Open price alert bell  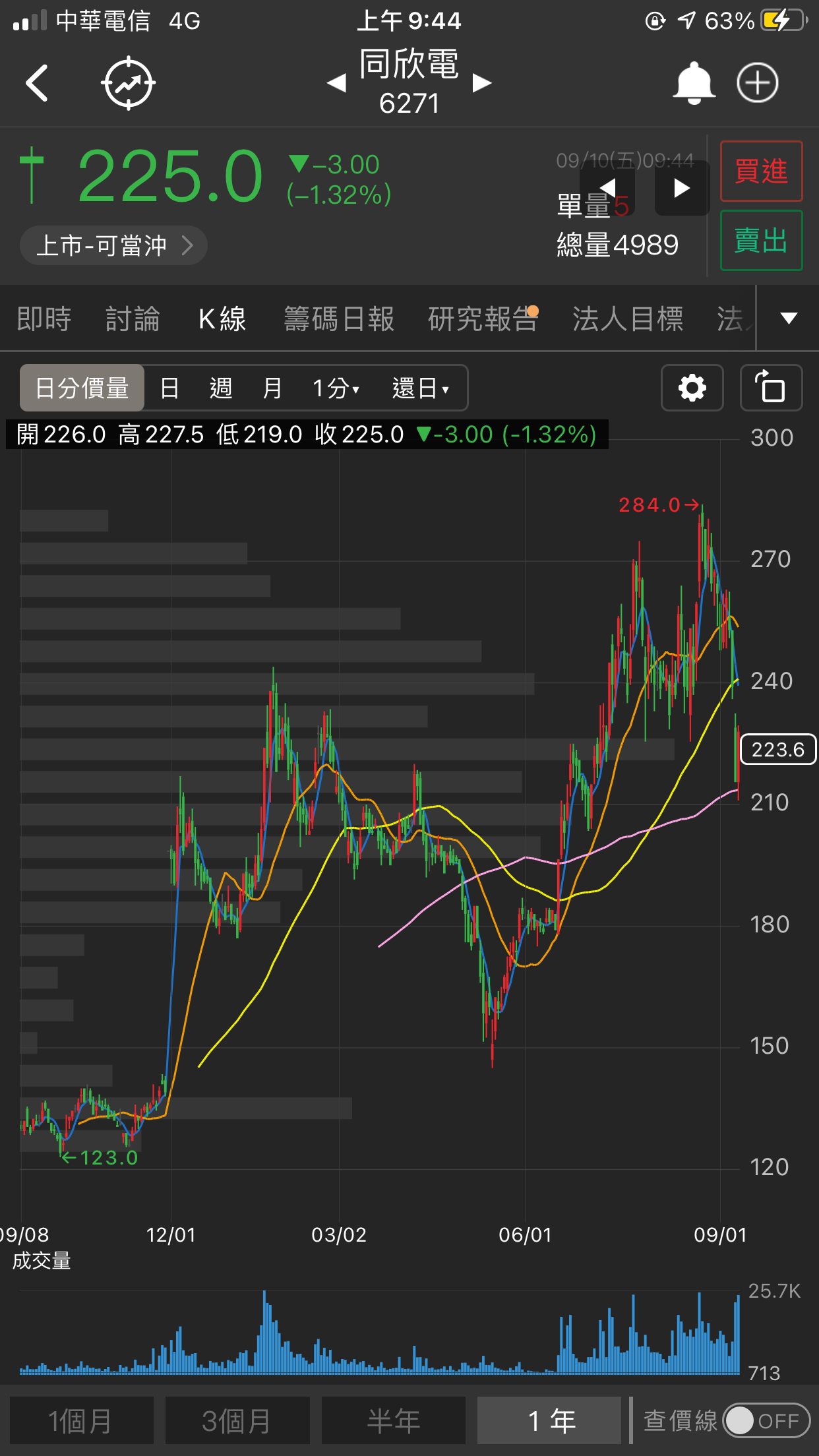(693, 83)
